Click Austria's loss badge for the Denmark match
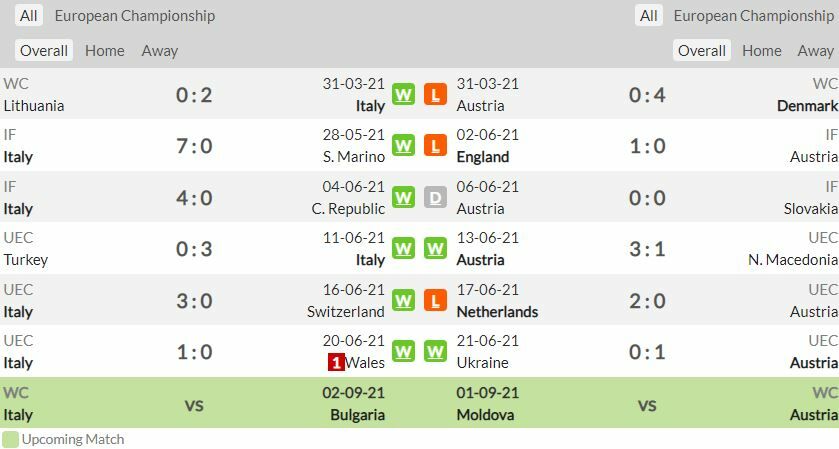The height and width of the screenshot is (449, 839). (435, 94)
